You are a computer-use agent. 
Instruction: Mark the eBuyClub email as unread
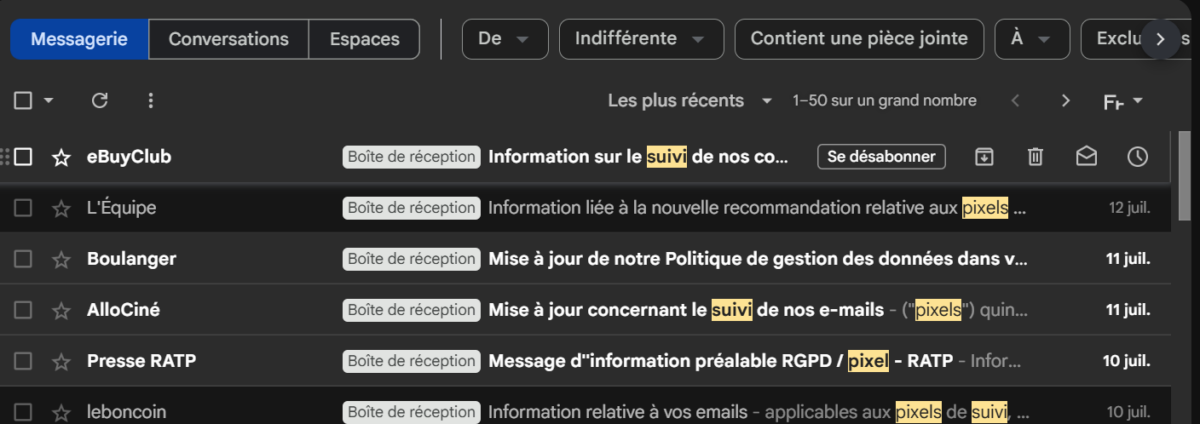[1086, 157]
